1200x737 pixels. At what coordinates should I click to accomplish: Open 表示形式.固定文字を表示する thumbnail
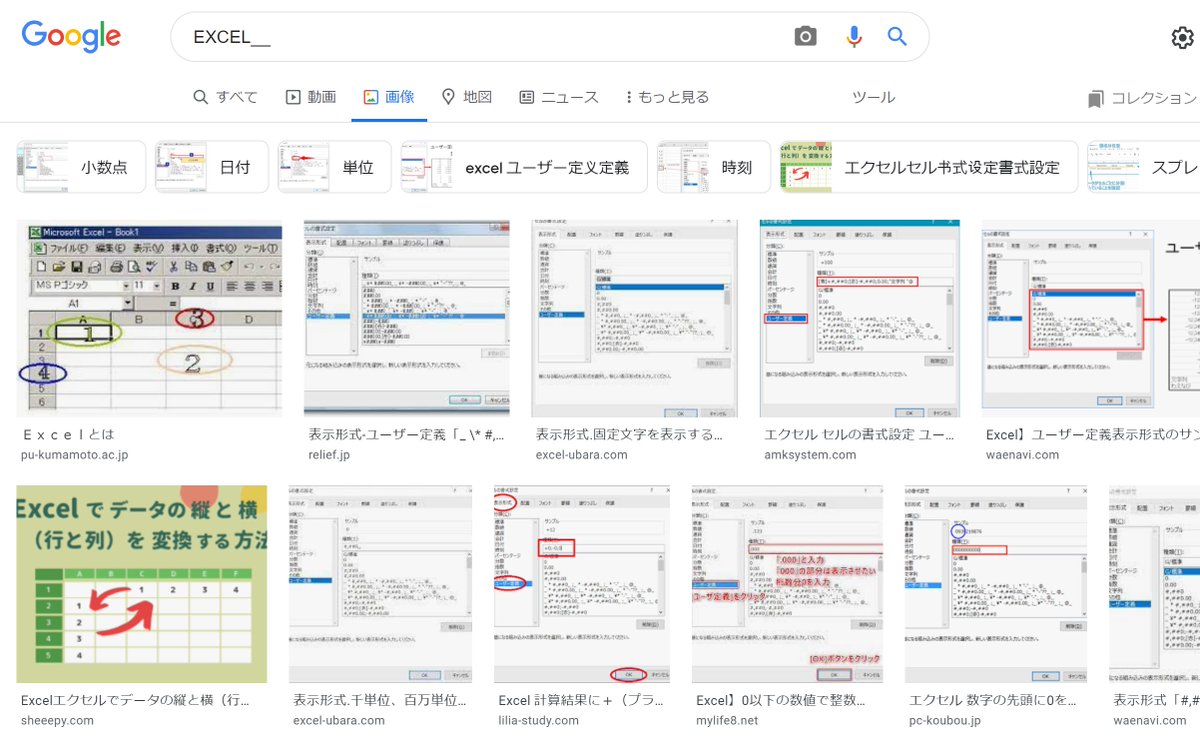[x=635, y=319]
